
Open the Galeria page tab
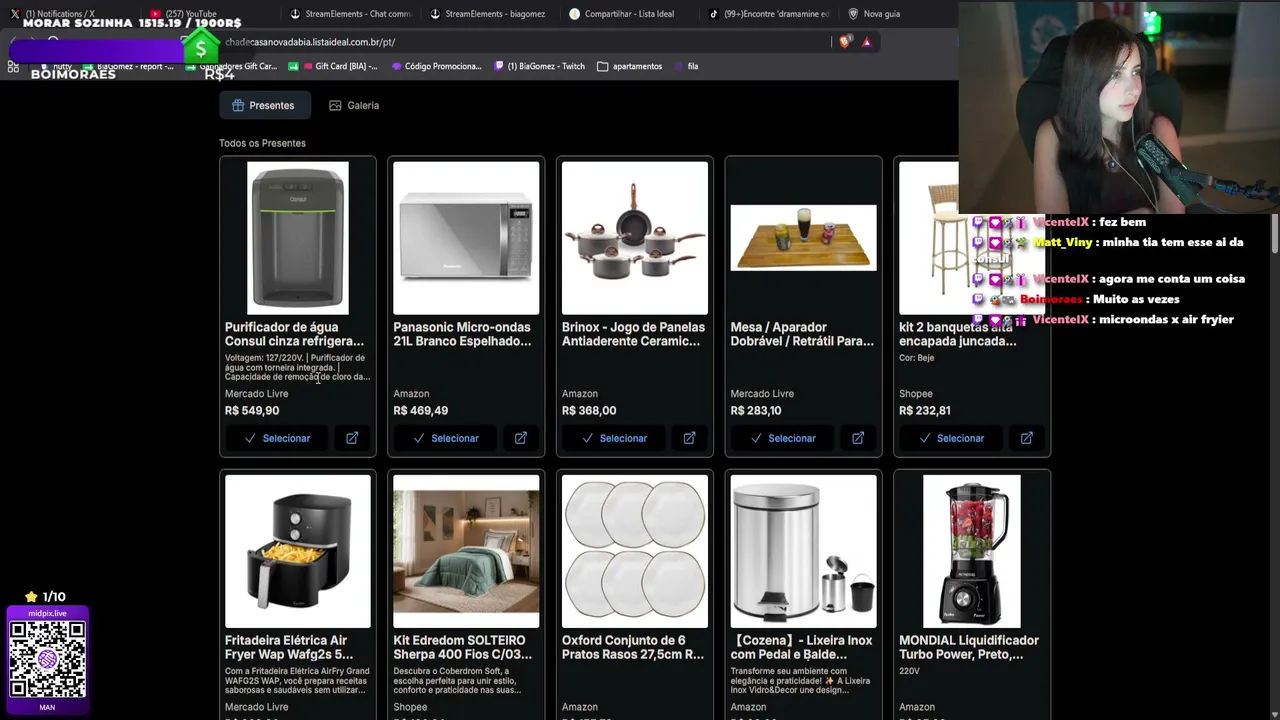click(x=354, y=105)
